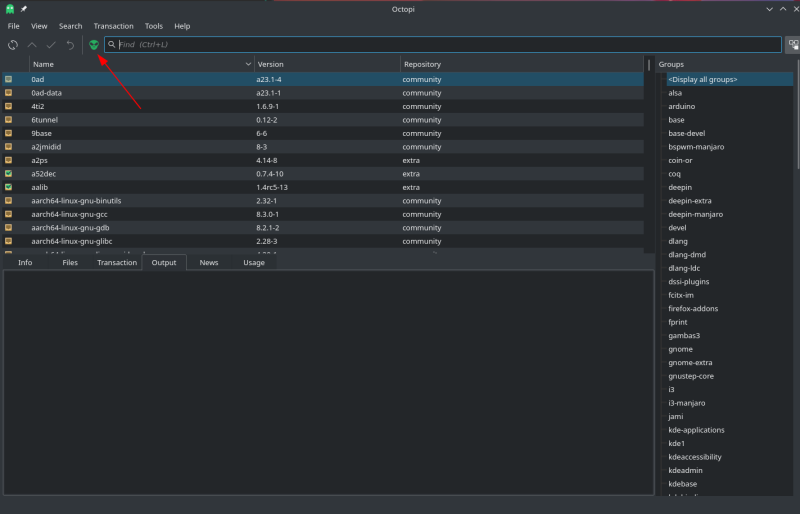Viewport: 800px width, 514px height.
Task: Click the status icon beside 4ti2
Action: coord(9,106)
